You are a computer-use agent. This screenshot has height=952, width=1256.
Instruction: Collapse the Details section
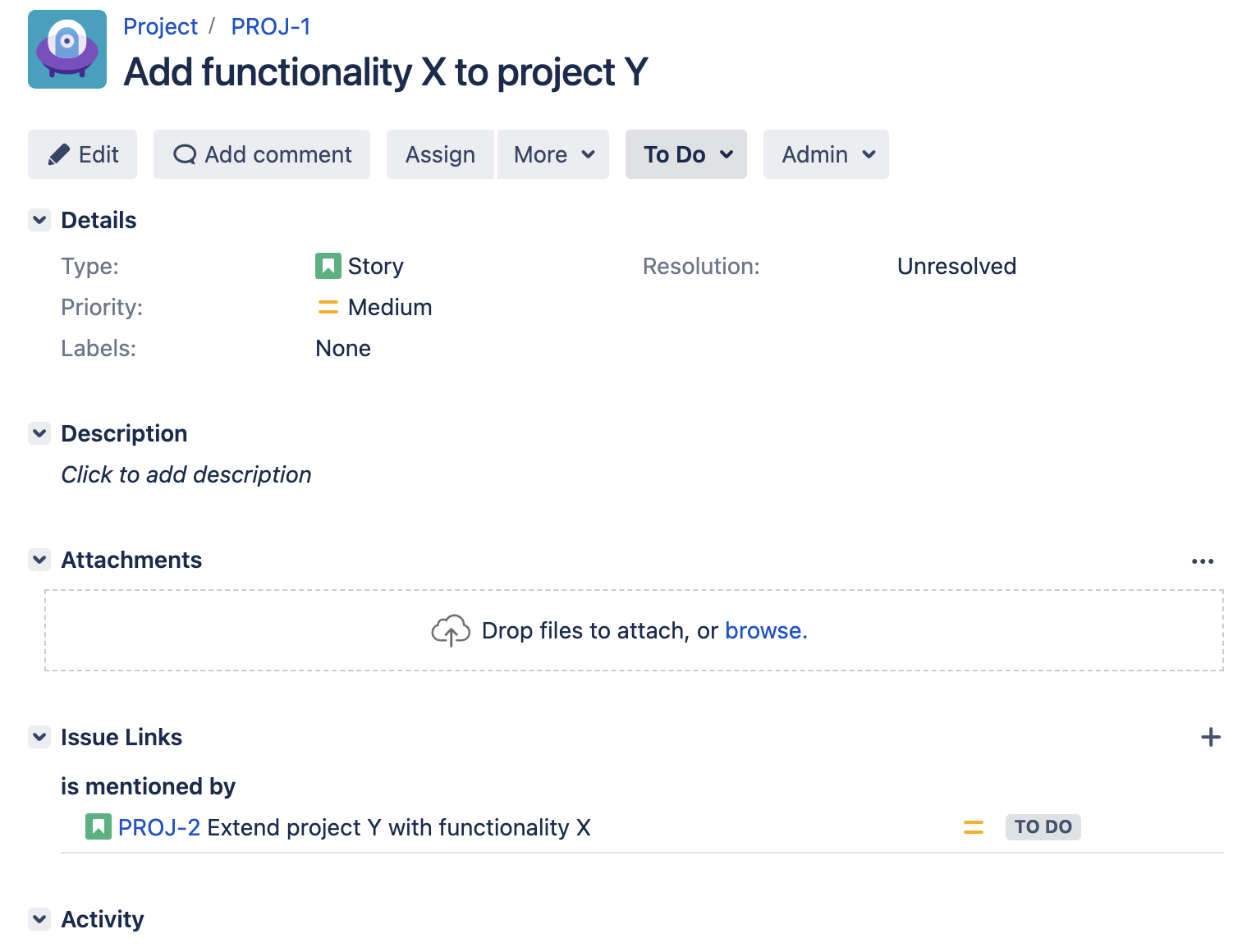click(x=39, y=220)
